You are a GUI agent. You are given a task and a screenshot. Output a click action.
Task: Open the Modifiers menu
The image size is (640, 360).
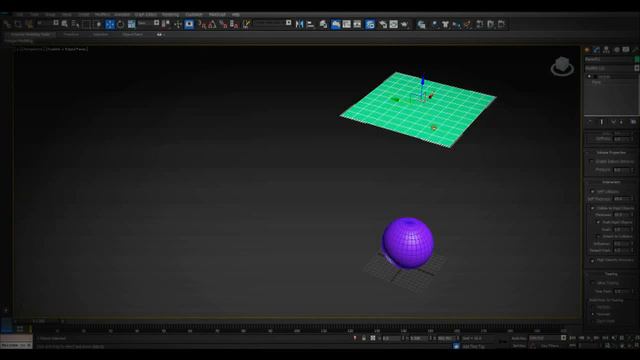coord(102,15)
